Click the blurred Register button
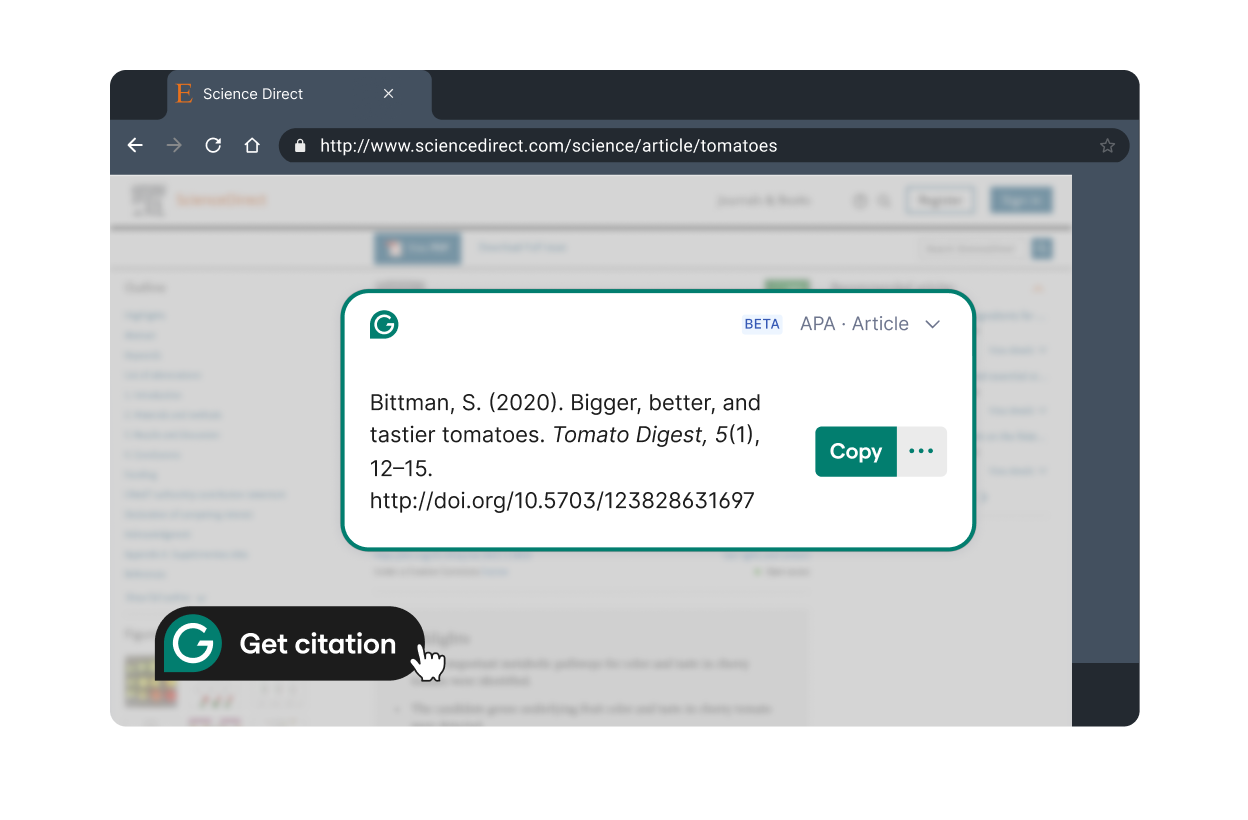 pyautogui.click(x=940, y=200)
